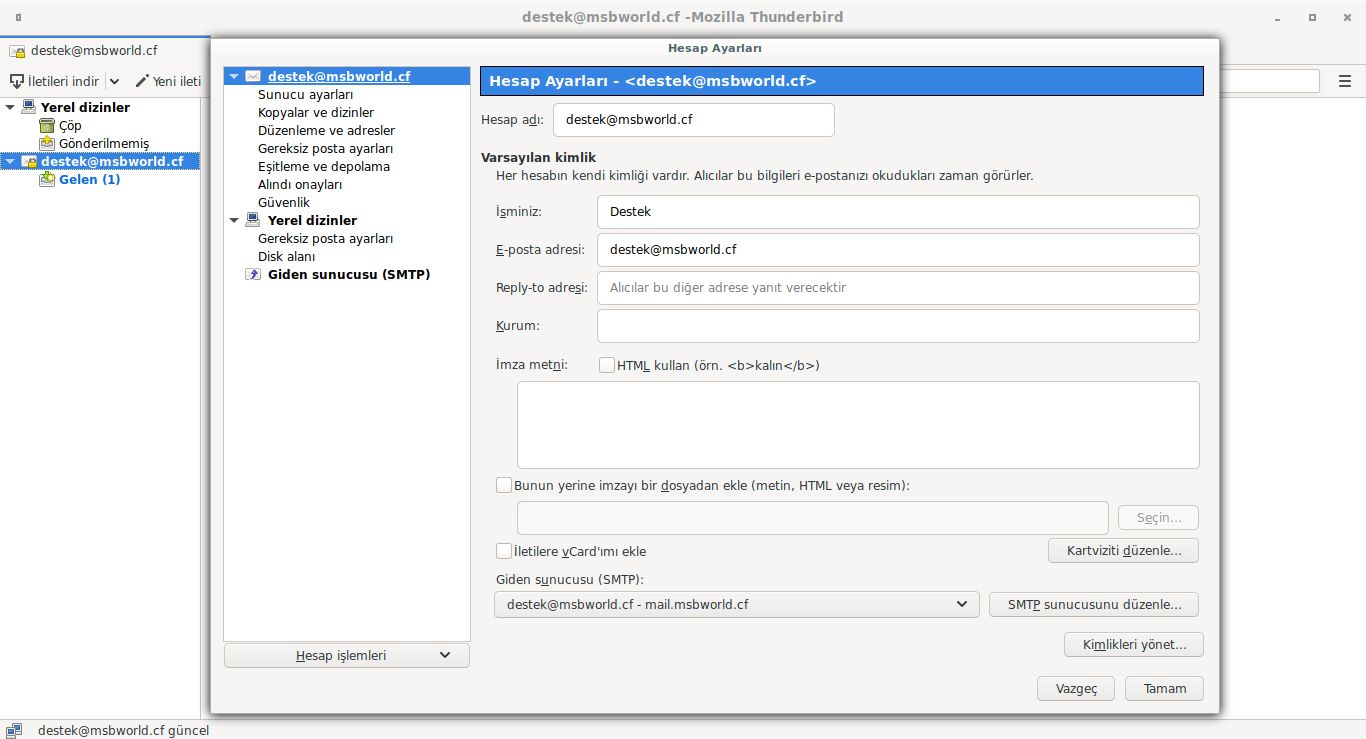Click the Yeni ileti pencil icon

[142, 81]
